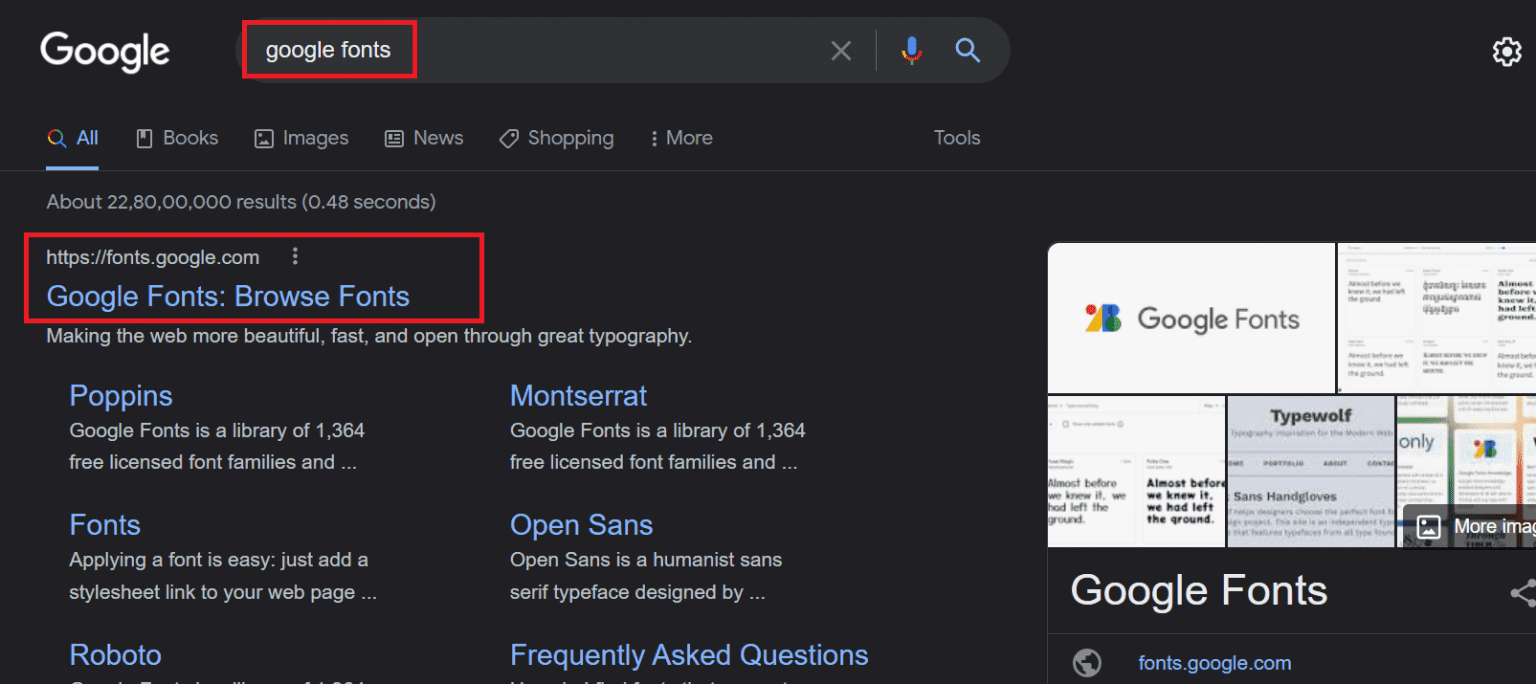Open the Google Fonts: Browse Fonts result
Image resolution: width=1536 pixels, height=684 pixels.
tap(228, 296)
